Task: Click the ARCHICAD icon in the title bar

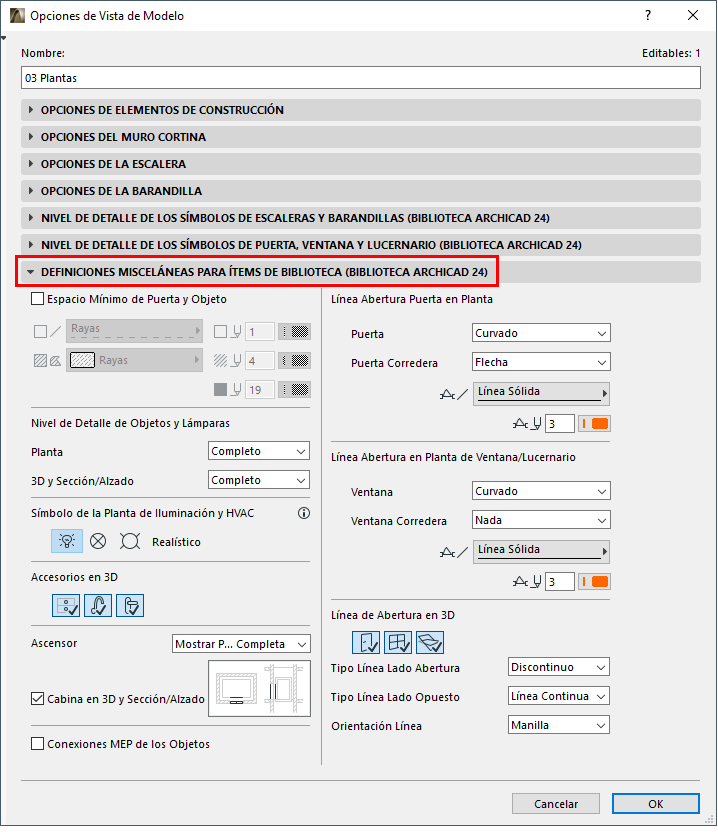Action: (17, 15)
